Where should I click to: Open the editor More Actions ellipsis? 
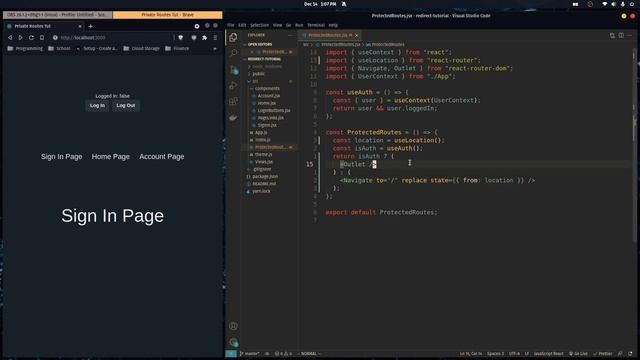click(630, 36)
